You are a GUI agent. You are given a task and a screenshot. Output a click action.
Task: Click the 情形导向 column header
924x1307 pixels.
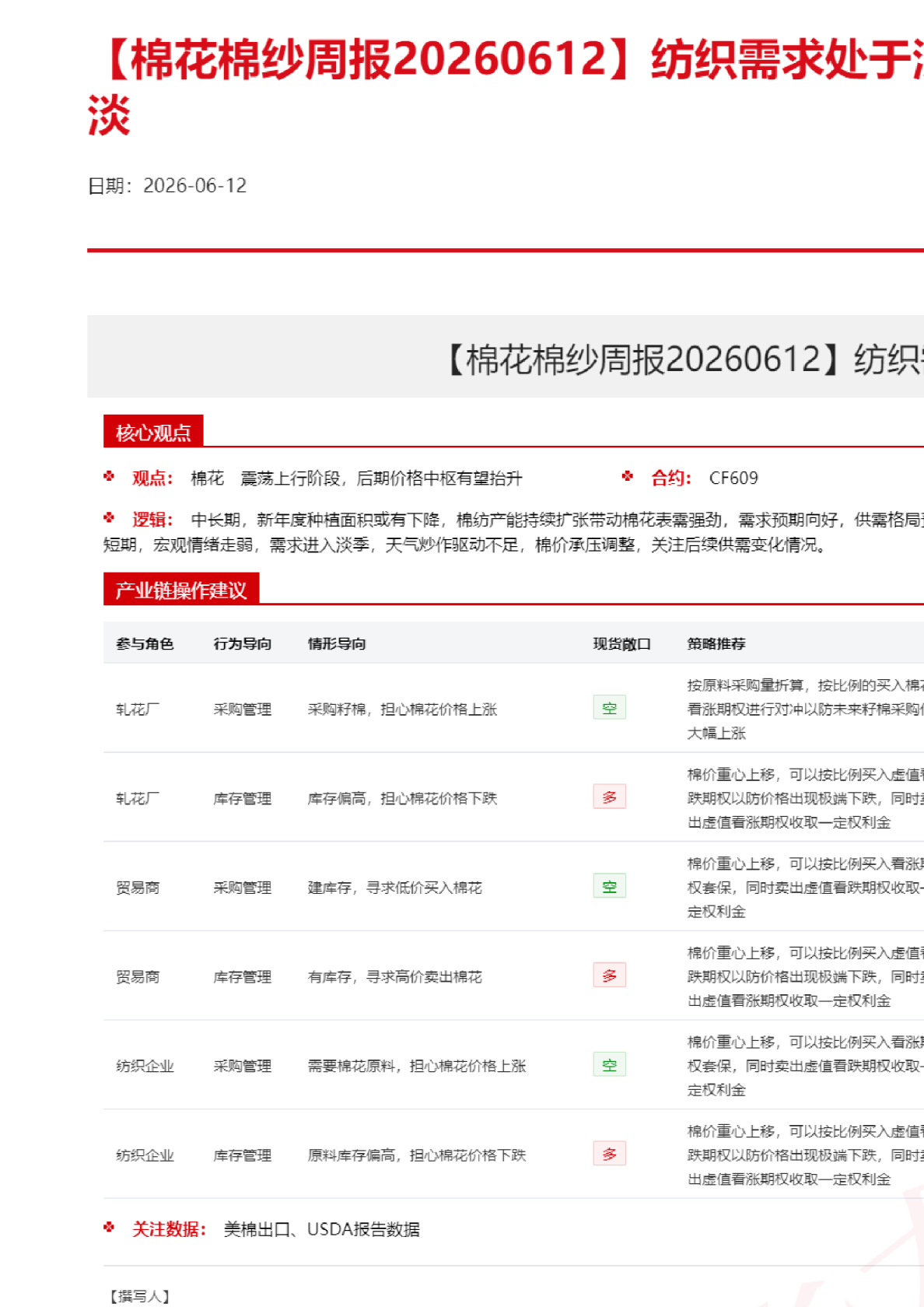tap(337, 643)
